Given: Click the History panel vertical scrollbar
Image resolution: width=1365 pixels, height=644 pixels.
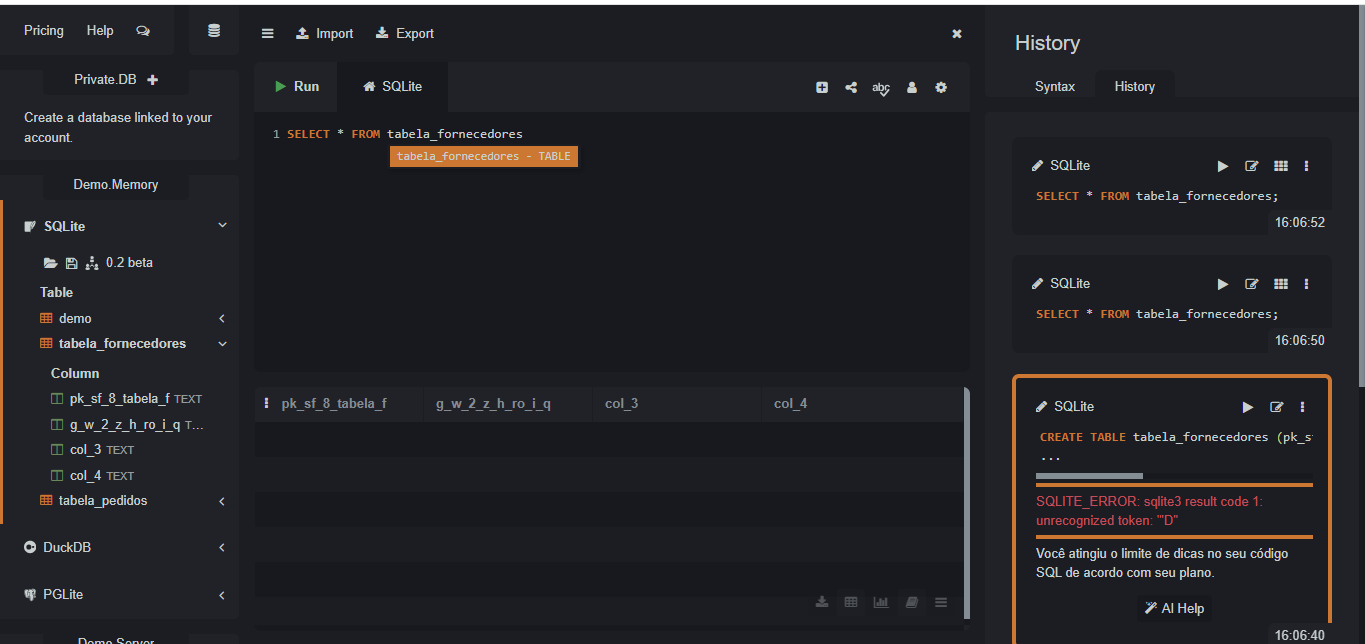Looking at the screenshot, I should [1361, 194].
